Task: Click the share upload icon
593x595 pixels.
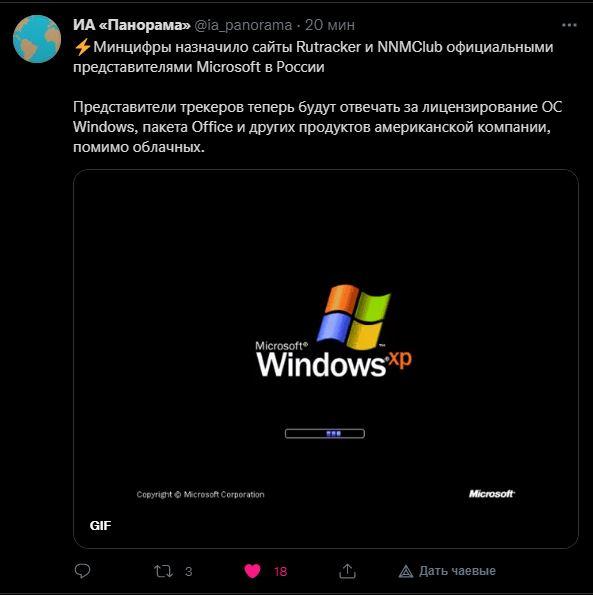Action: coord(347,571)
